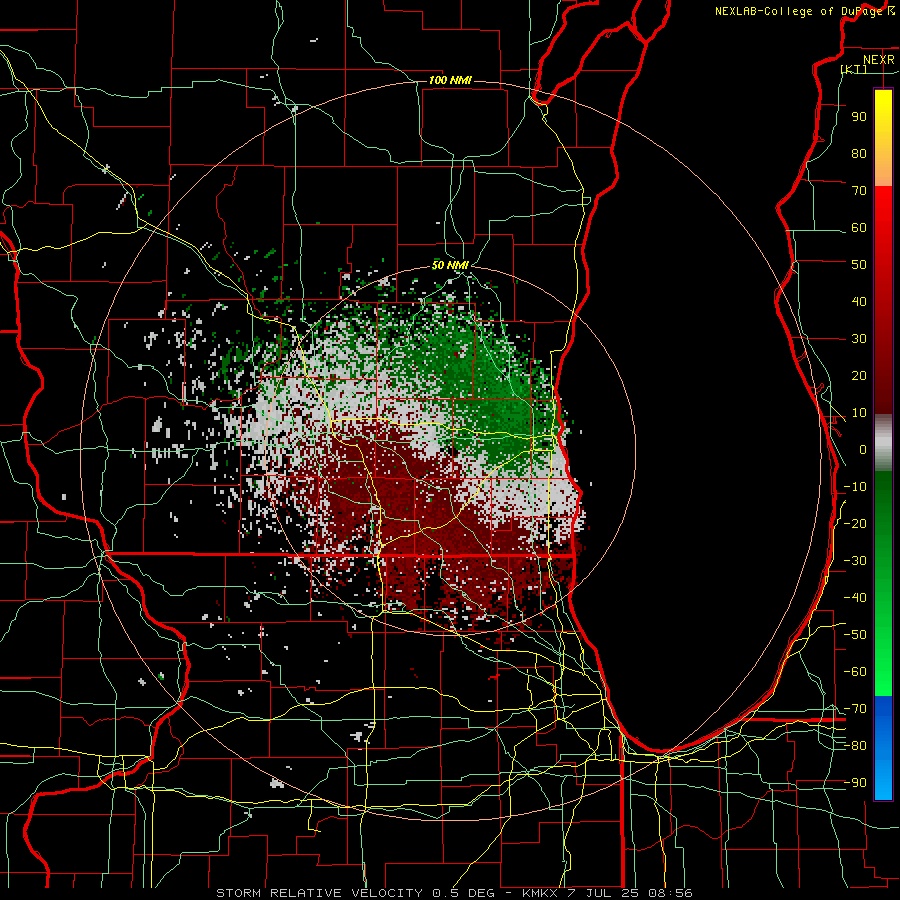The height and width of the screenshot is (900, 900).
Task: Click the 50 NMI range ring label
Action: click(x=451, y=265)
